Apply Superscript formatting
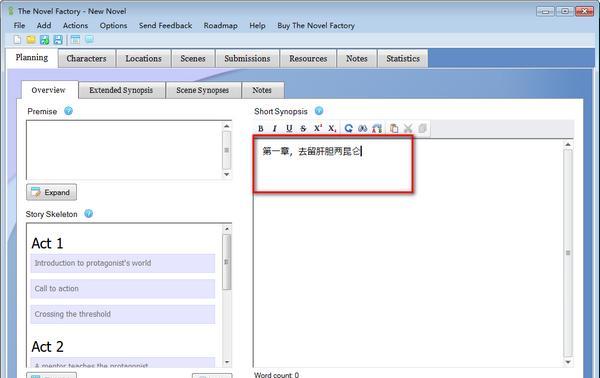This screenshot has height=378, width=600. click(318, 129)
